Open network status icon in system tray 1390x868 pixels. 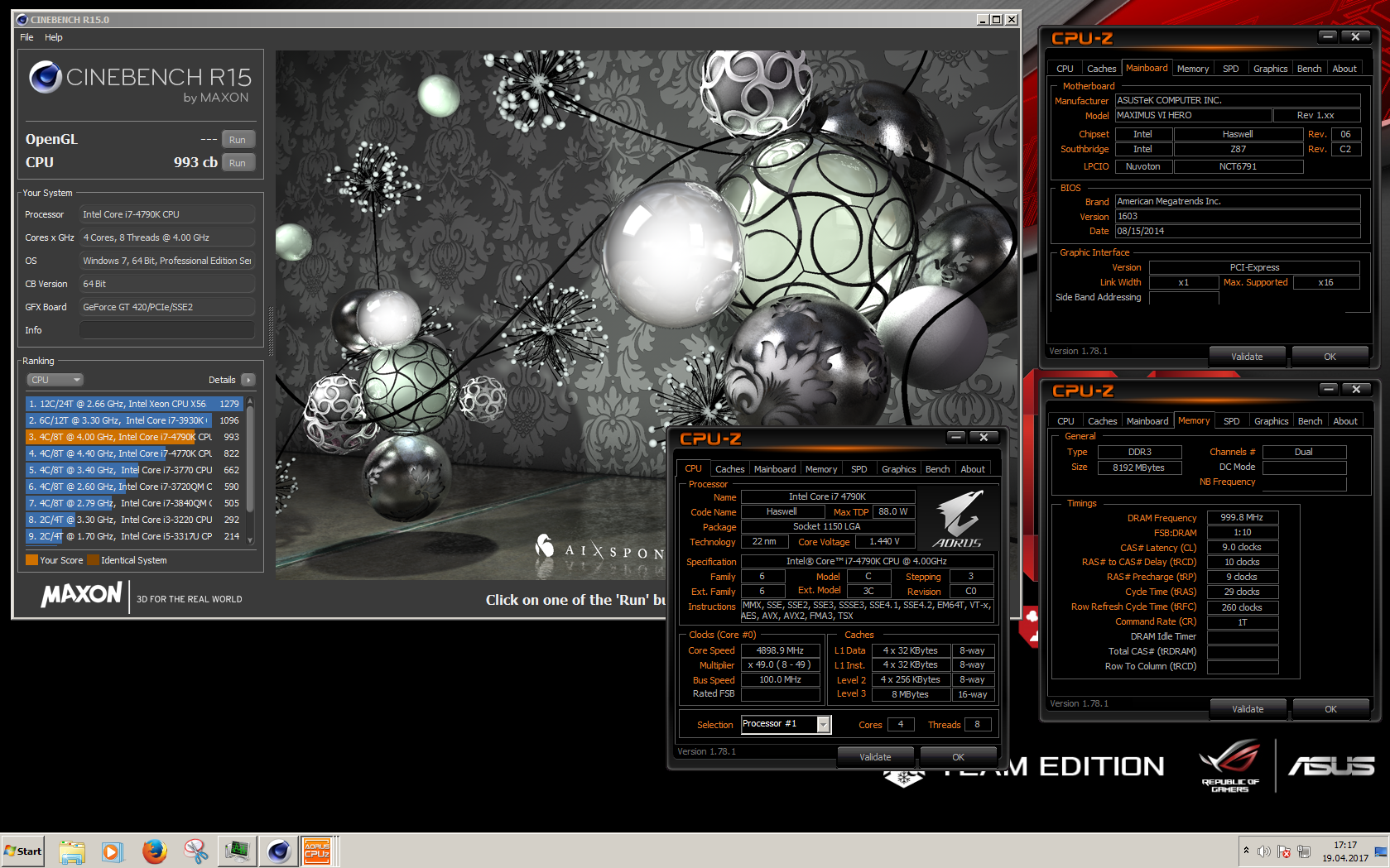(x=1304, y=851)
